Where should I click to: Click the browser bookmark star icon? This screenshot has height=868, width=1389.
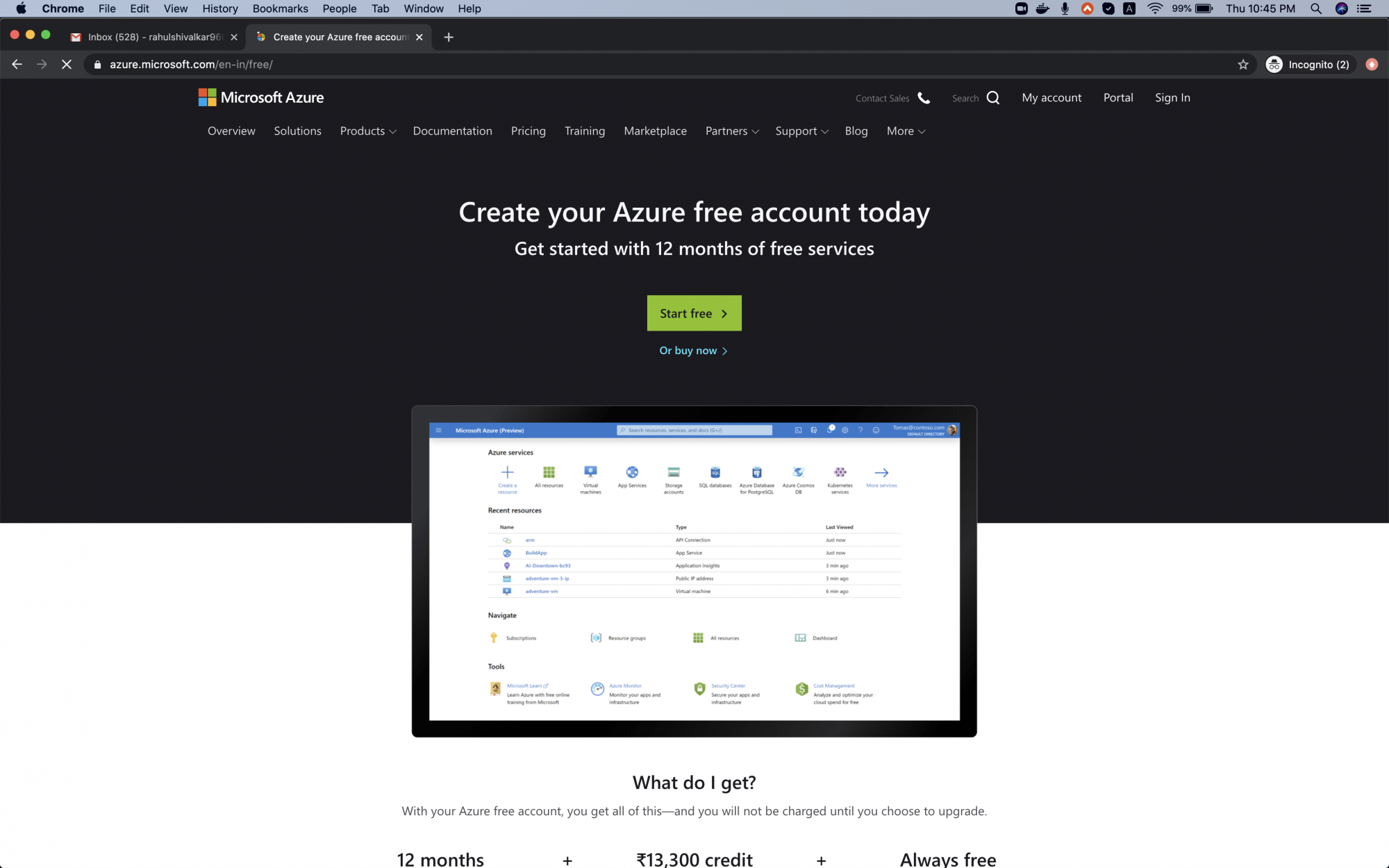[1243, 64]
